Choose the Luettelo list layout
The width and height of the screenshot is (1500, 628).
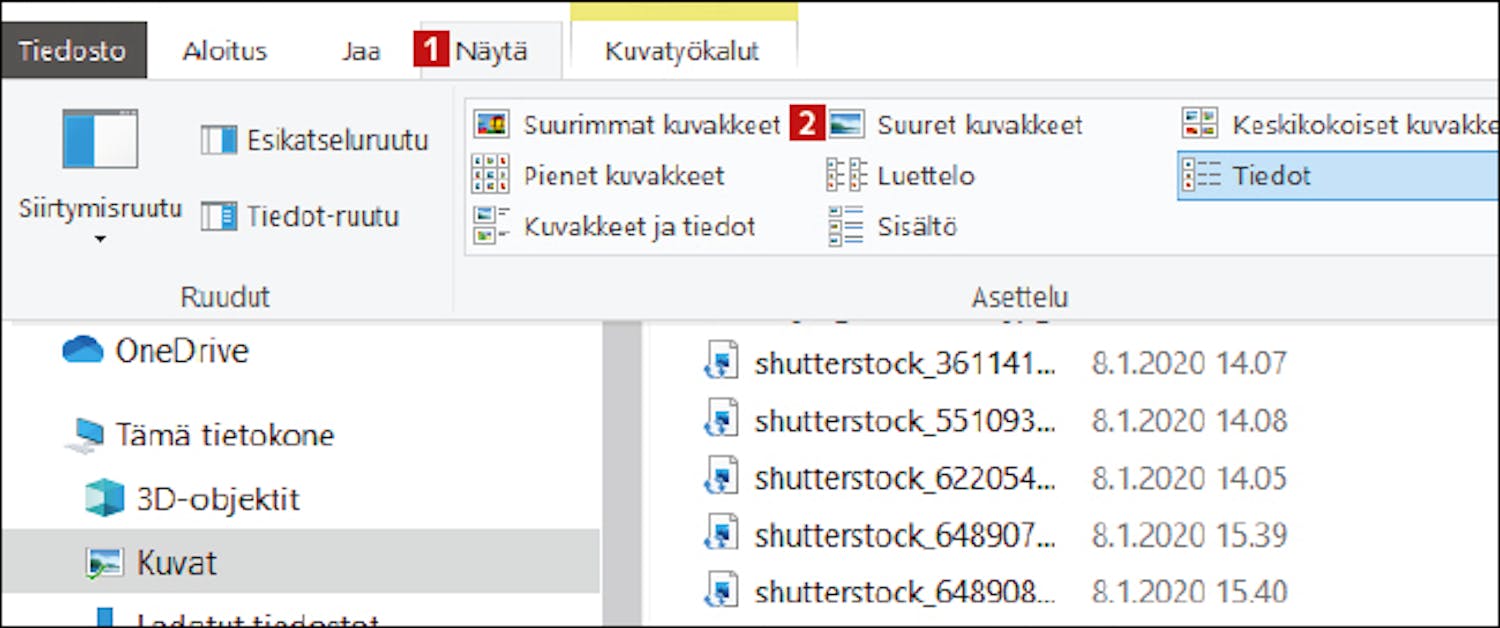(901, 176)
